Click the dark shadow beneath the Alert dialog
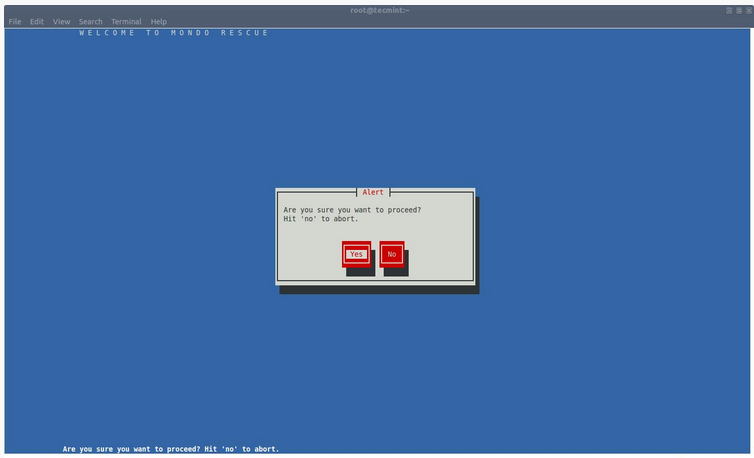This screenshot has height=458, width=754. (380, 290)
